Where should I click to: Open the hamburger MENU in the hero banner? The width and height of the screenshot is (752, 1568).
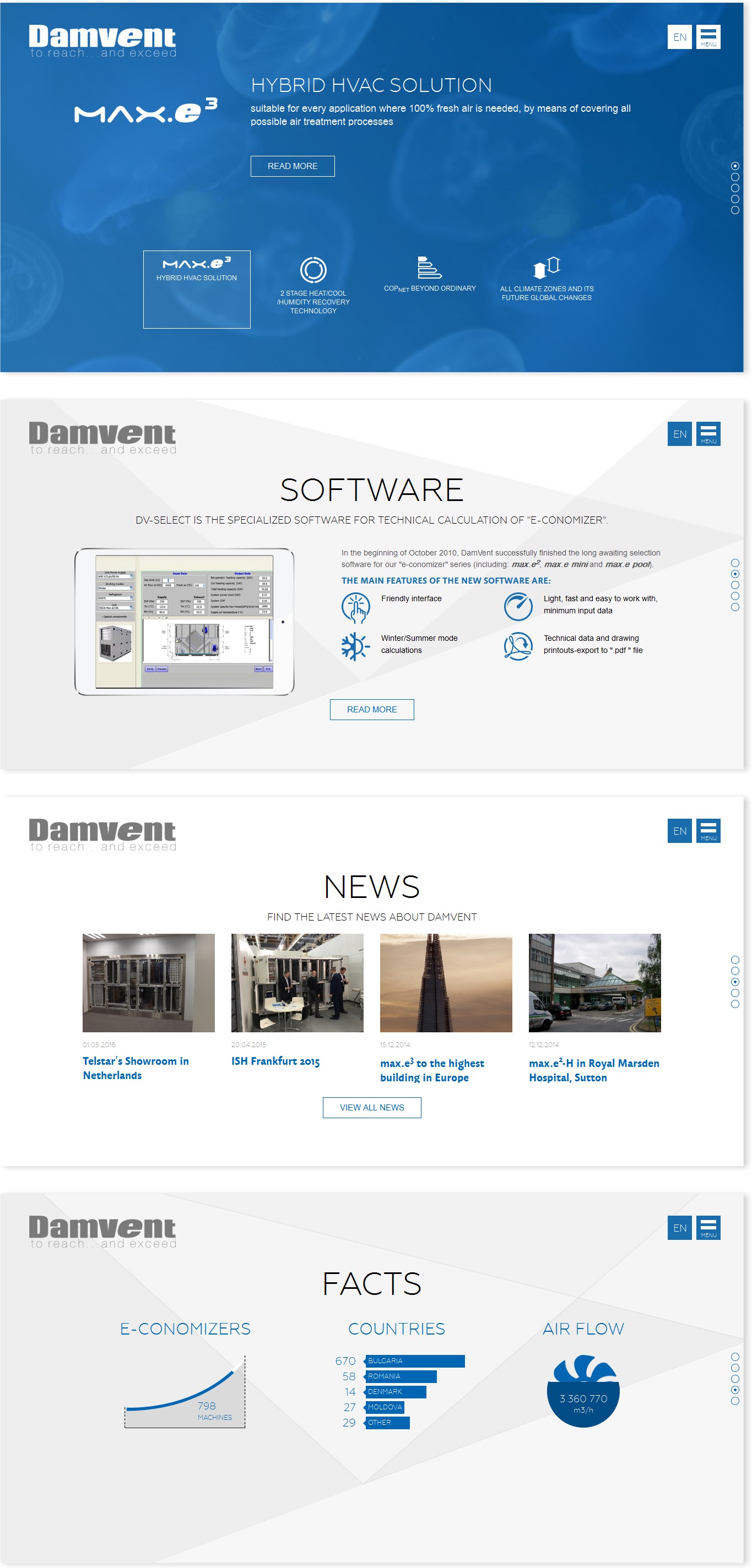tap(708, 37)
